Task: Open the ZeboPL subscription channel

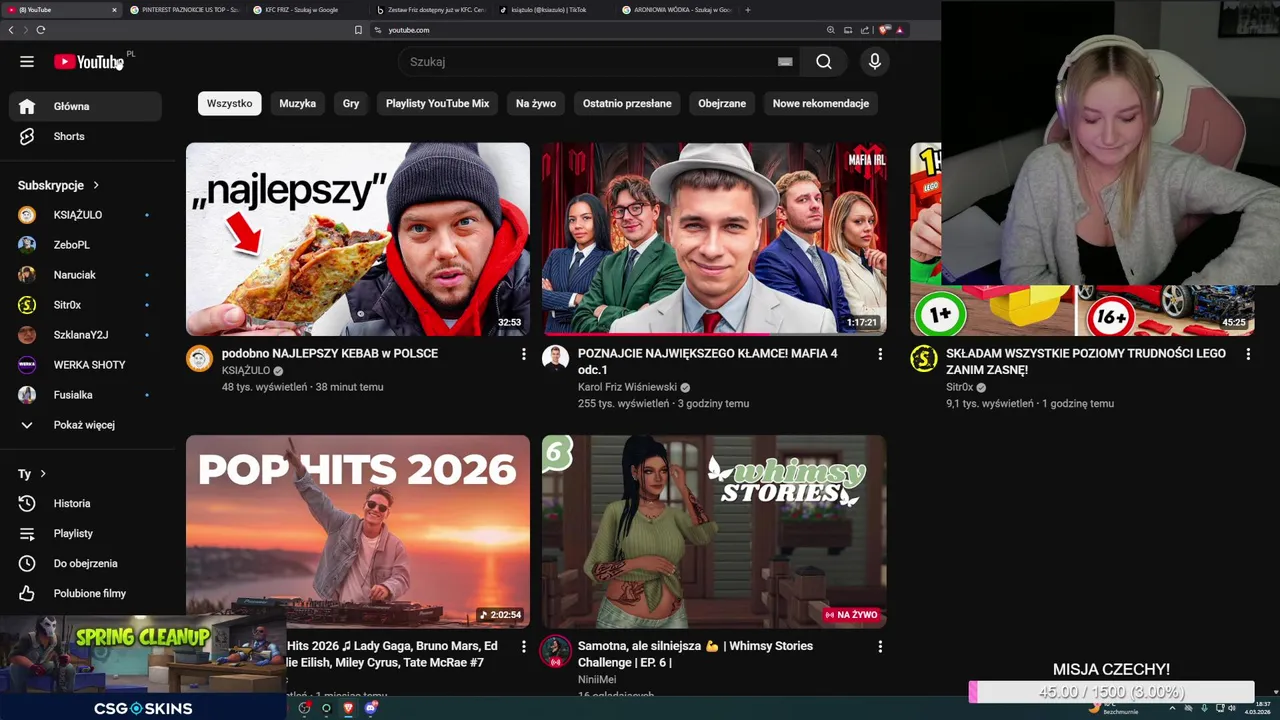Action: (x=85, y=245)
